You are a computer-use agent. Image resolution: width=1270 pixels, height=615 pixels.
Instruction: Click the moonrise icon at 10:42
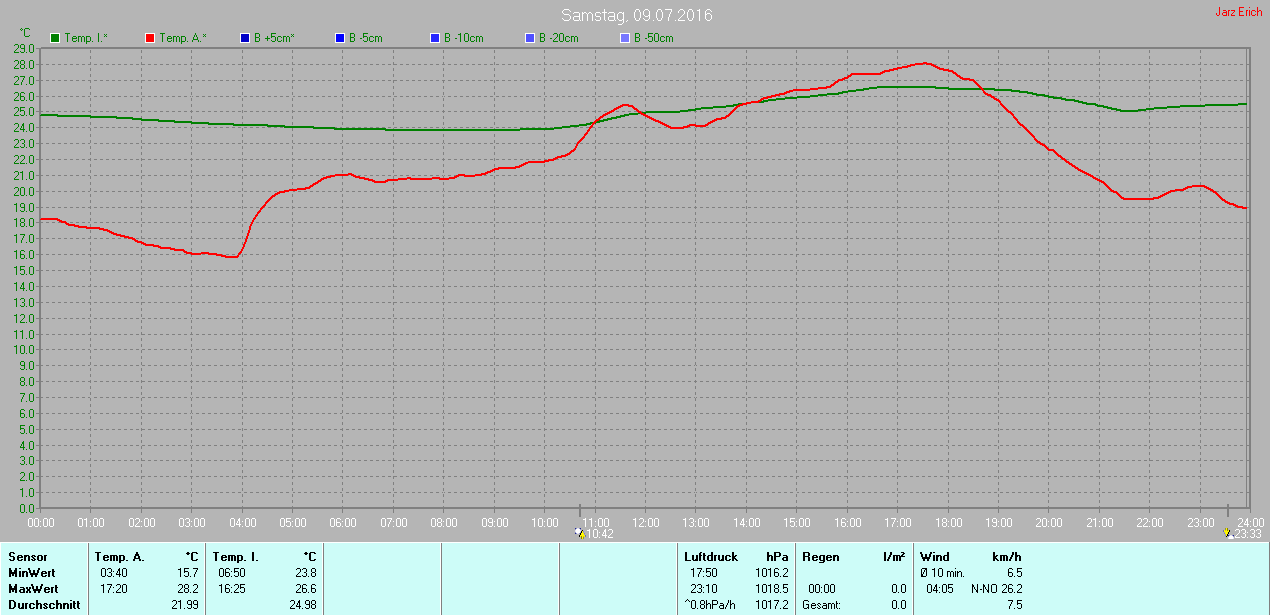point(580,534)
